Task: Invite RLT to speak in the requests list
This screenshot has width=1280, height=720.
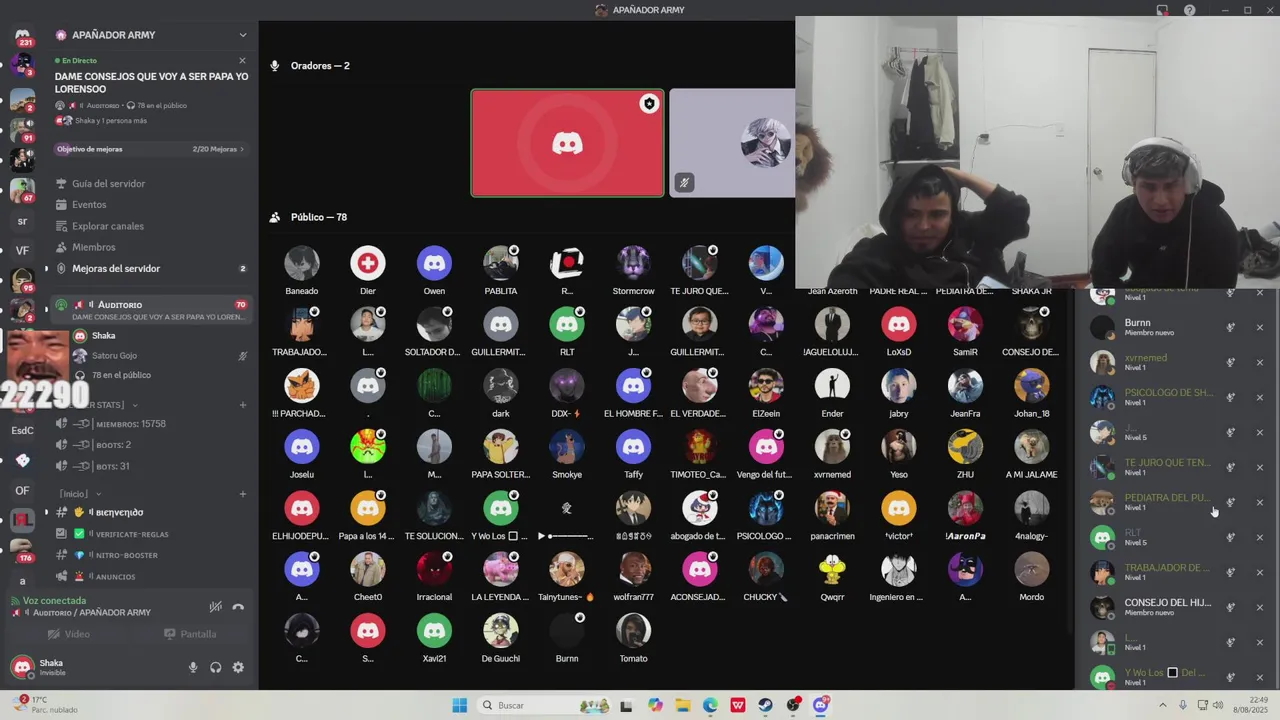Action: [1231, 537]
